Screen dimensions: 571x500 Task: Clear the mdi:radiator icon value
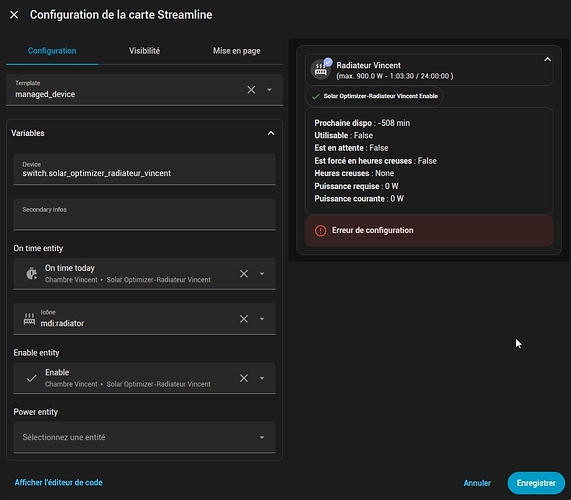[x=244, y=319]
